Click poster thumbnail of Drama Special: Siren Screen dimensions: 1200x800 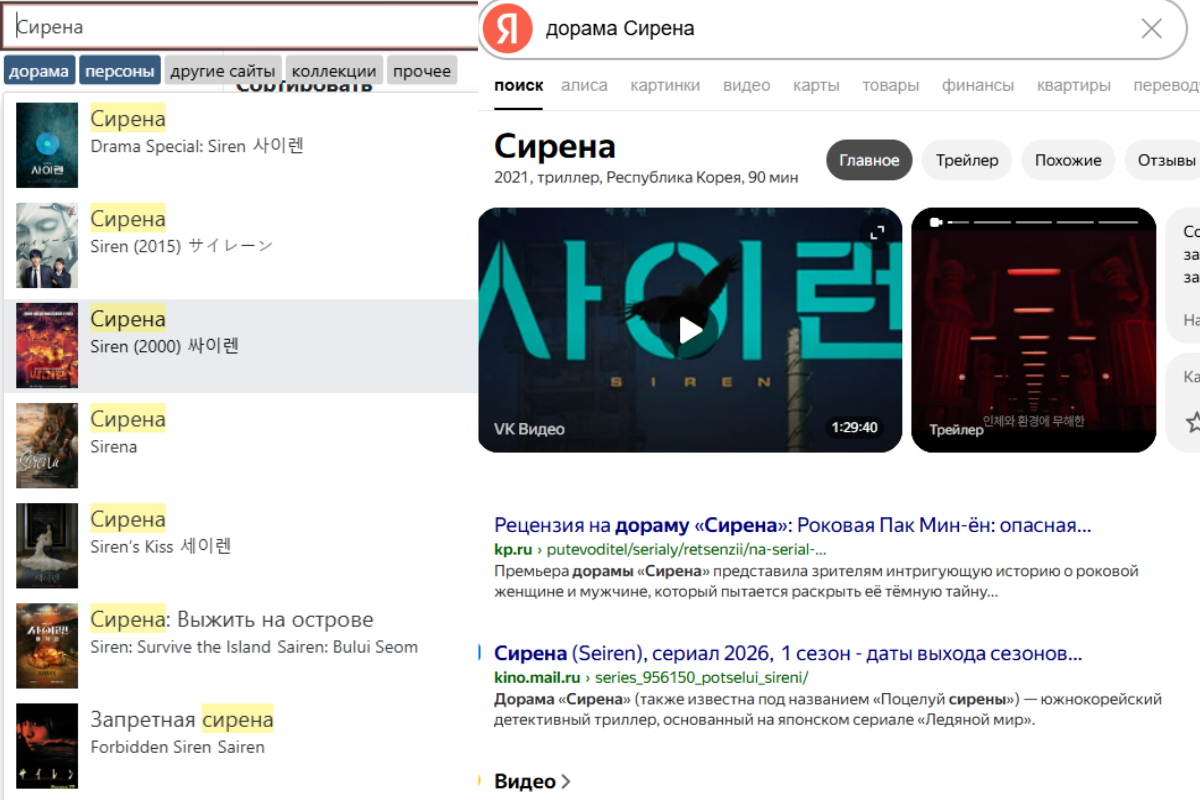47,145
